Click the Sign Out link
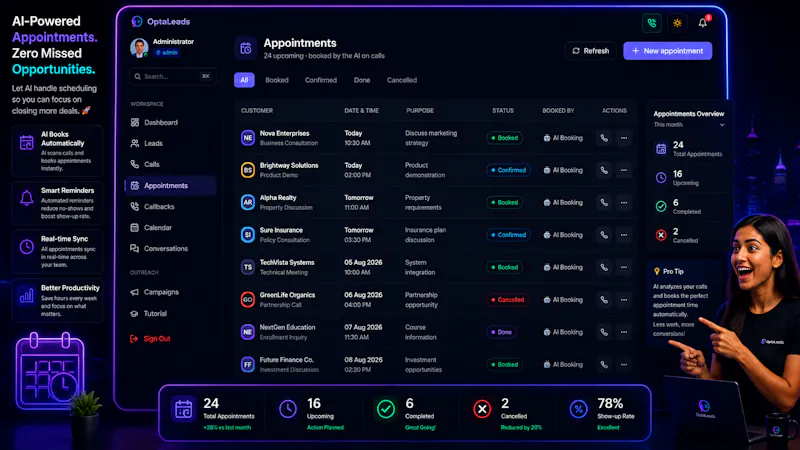 [150, 338]
